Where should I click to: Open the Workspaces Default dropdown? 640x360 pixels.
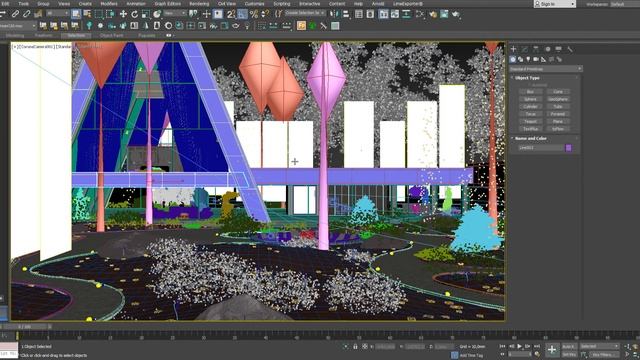click(x=624, y=4)
